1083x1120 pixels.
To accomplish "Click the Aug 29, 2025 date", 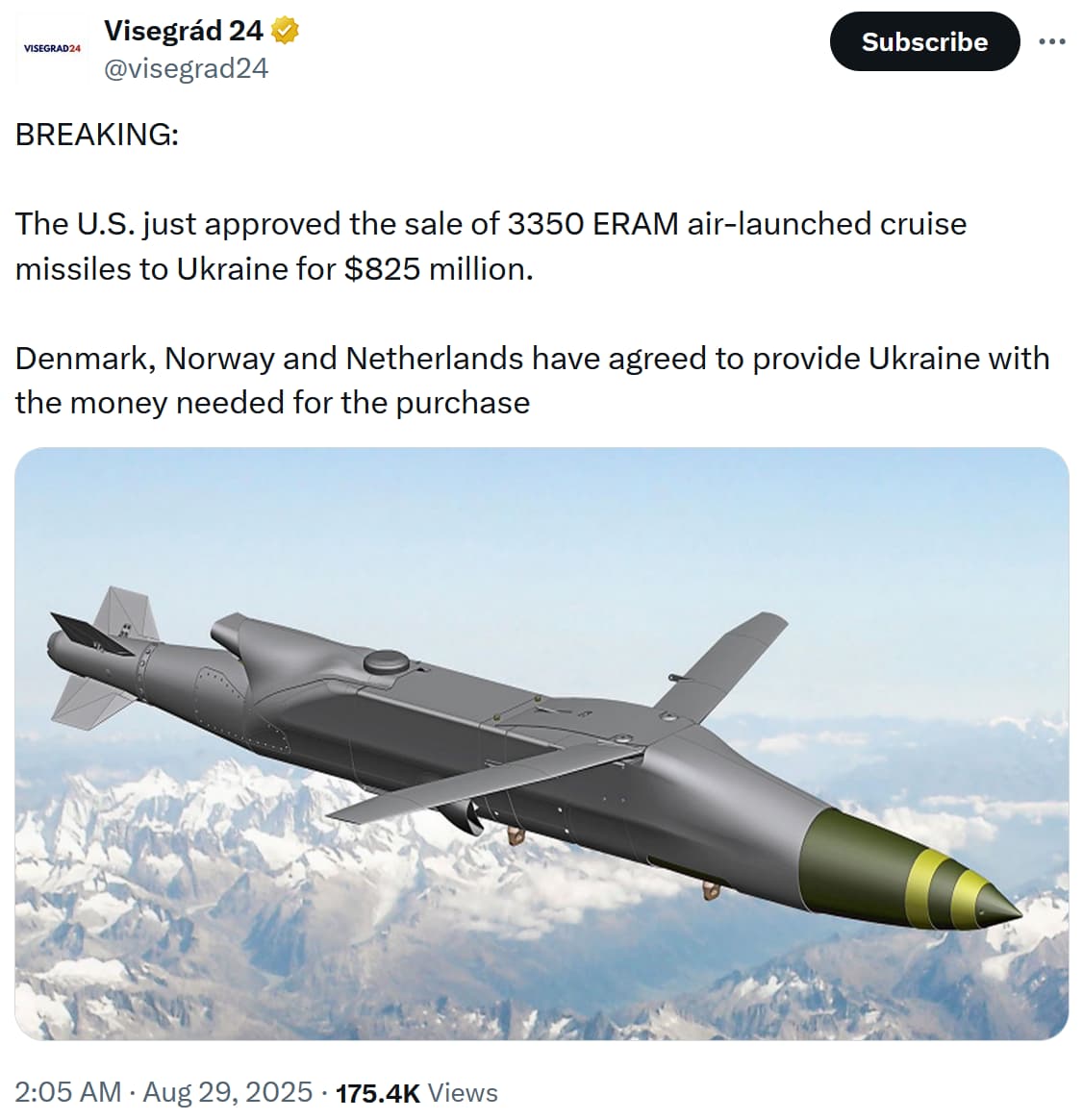I will click(x=228, y=1092).
